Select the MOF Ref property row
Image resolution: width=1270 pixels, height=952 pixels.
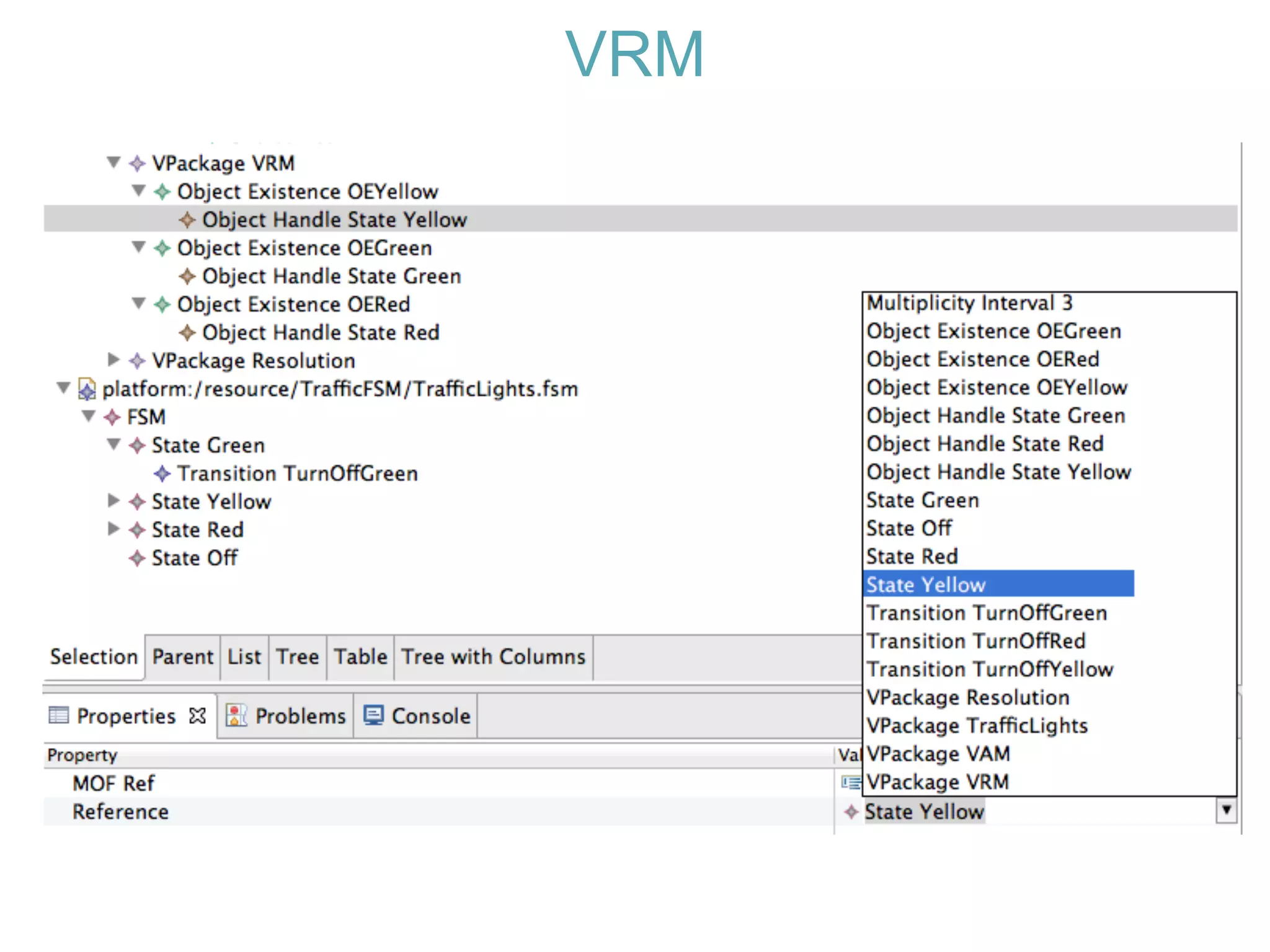(x=438, y=783)
